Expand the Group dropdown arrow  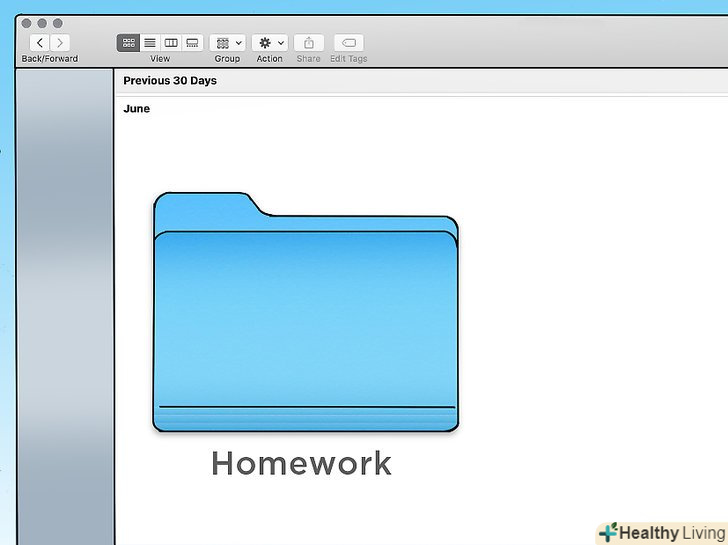[239, 43]
